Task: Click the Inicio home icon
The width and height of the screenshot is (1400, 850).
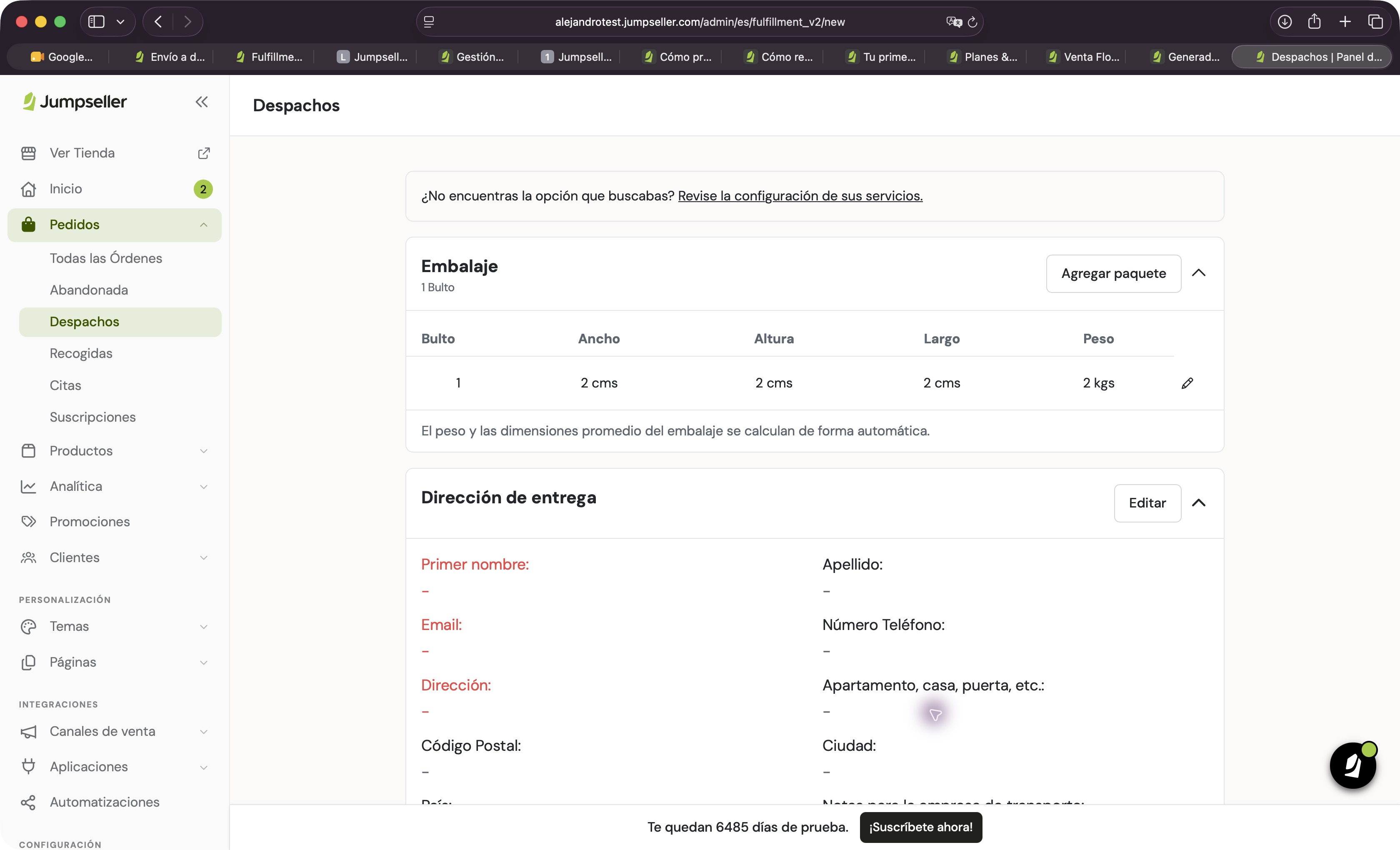Action: tap(28, 189)
